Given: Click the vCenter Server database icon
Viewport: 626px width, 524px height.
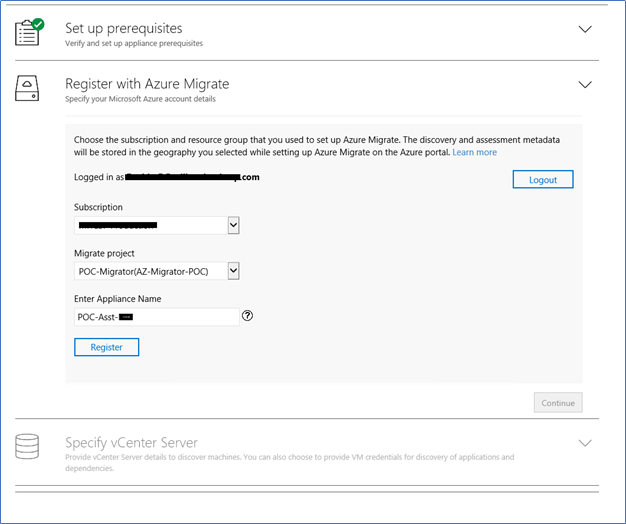Looking at the screenshot, I should tap(27, 447).
